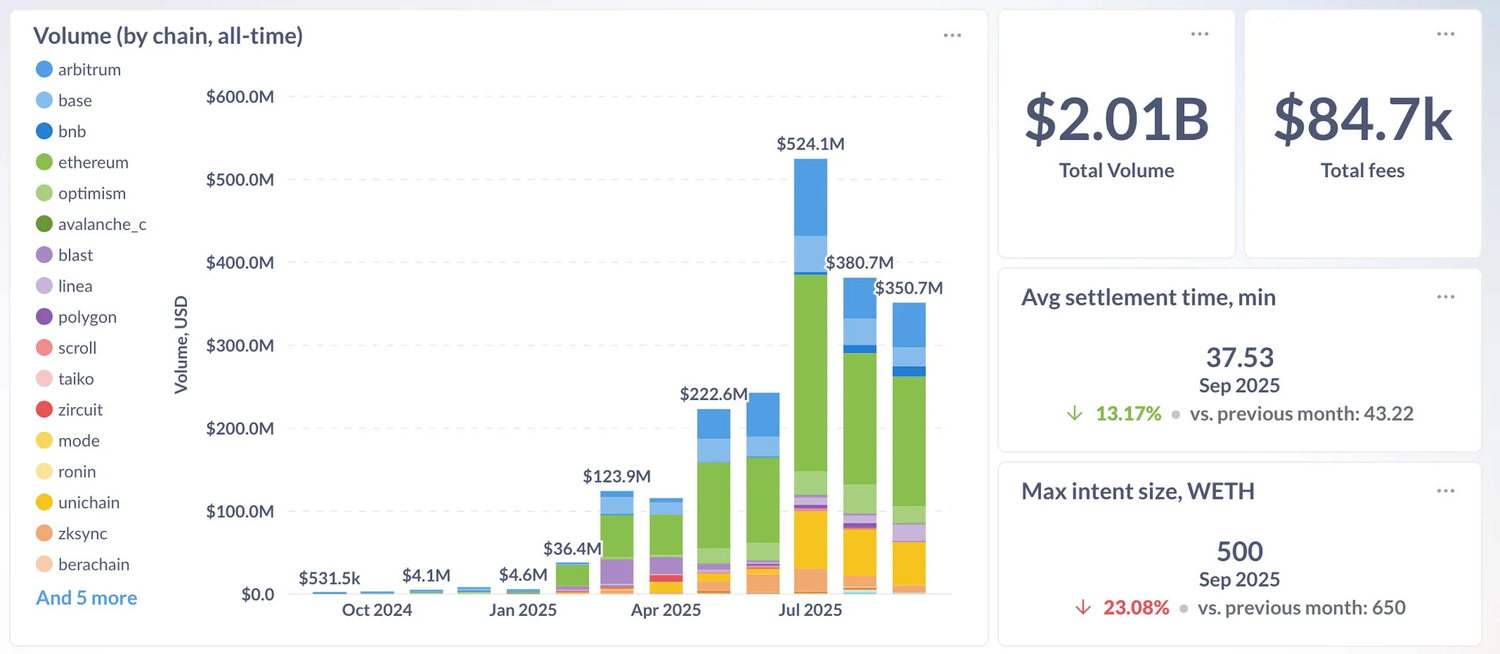Click the $84.7k Total fees value
The image size is (1500, 654).
tap(1362, 118)
